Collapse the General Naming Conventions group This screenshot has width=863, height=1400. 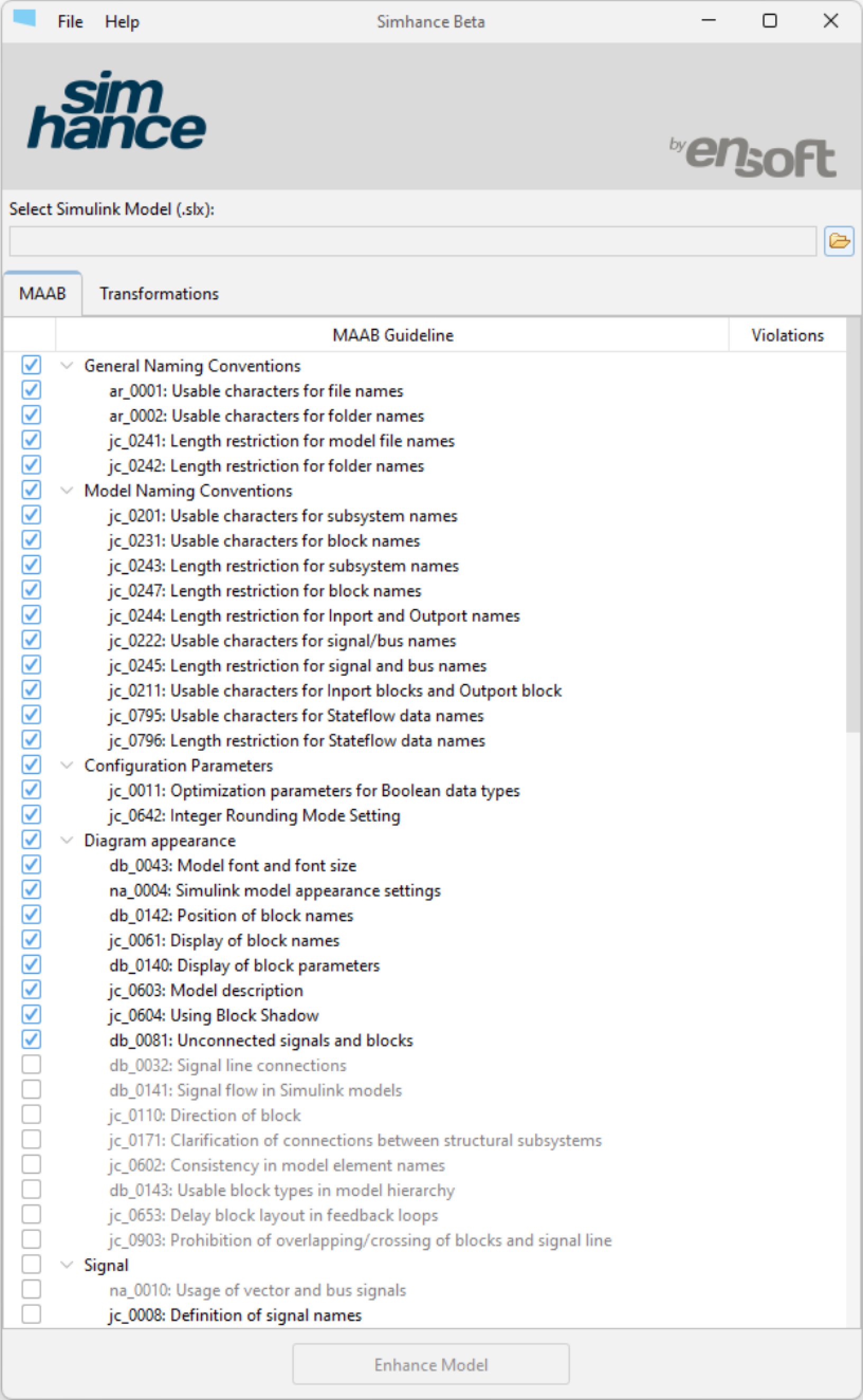67,366
